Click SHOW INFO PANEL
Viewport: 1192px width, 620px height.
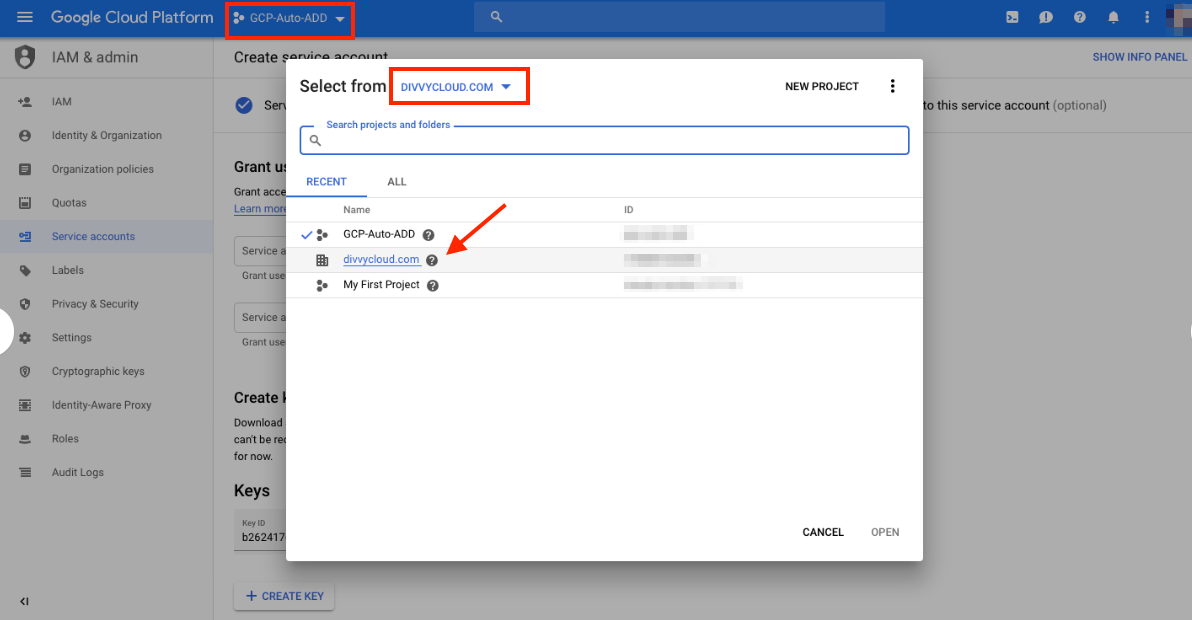pos(1140,57)
